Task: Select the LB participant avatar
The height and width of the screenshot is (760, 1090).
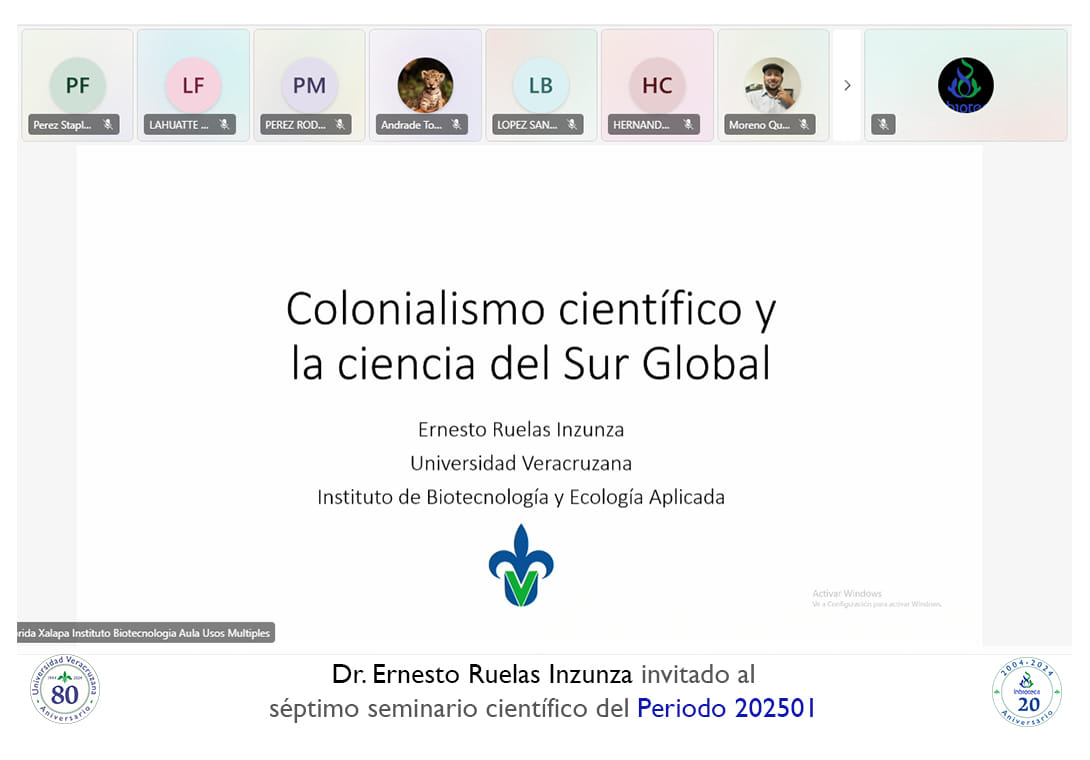Action: coord(541,85)
